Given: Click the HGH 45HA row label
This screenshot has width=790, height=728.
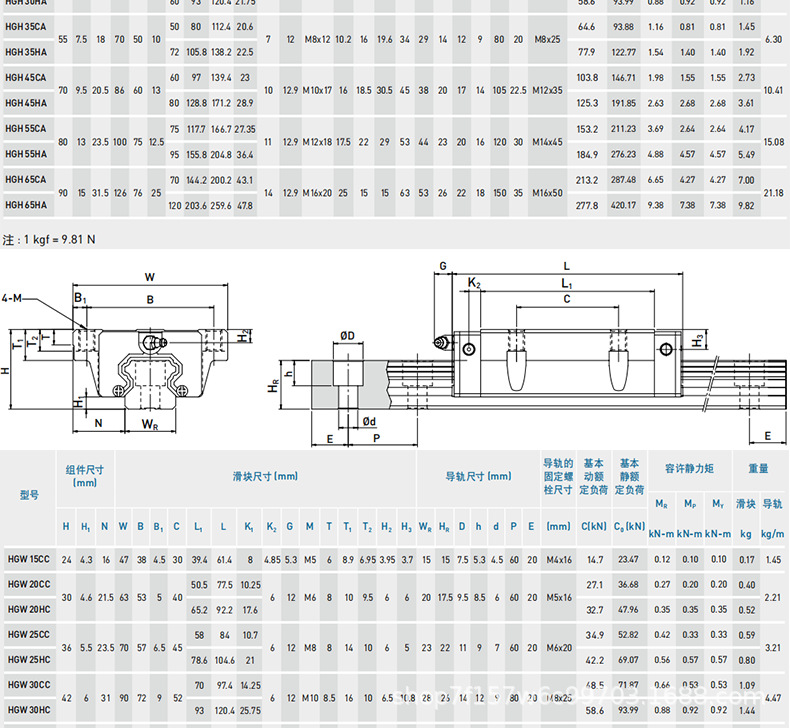Looking at the screenshot, I should pos(26,103).
